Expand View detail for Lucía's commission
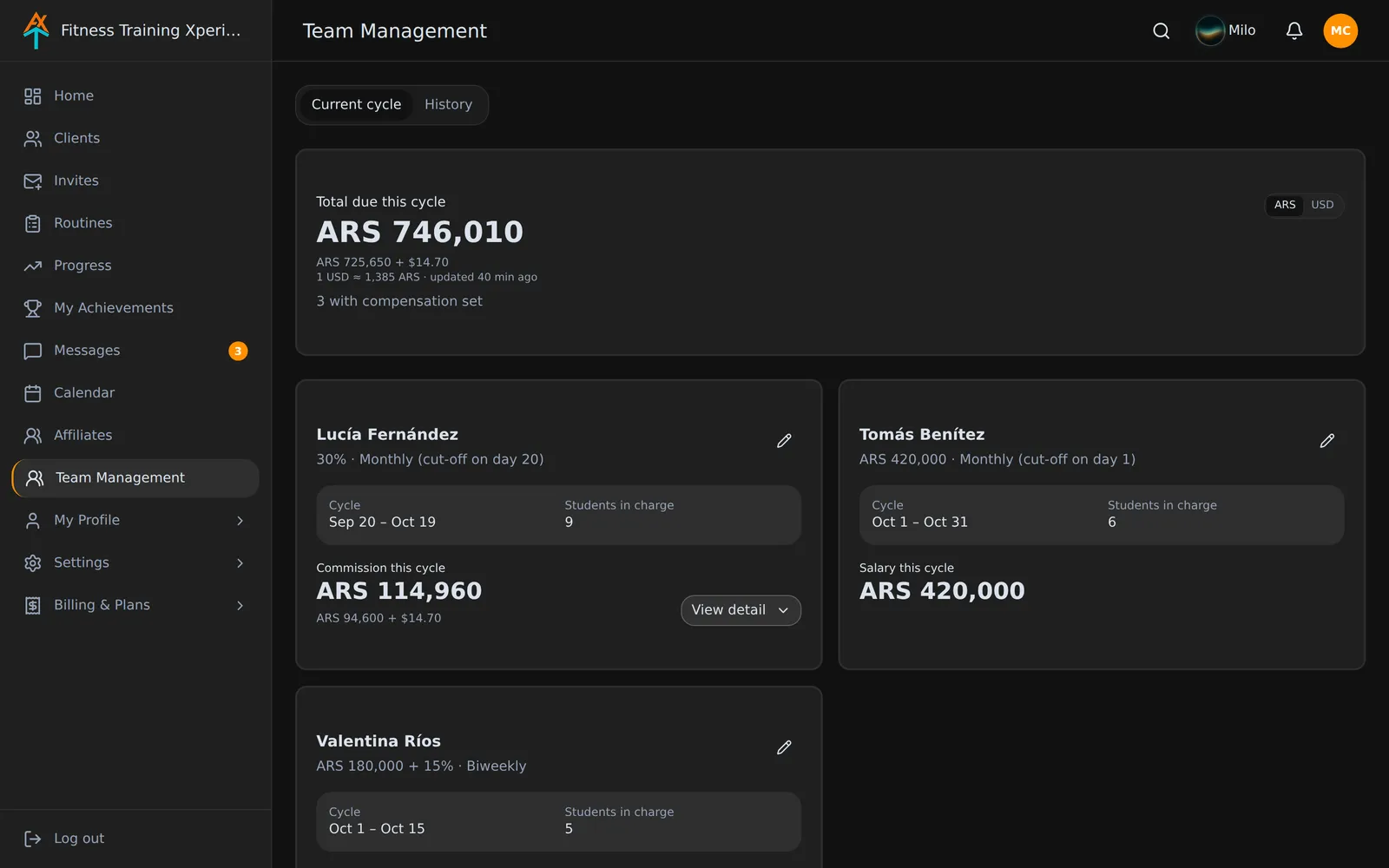The image size is (1389, 868). click(x=741, y=610)
